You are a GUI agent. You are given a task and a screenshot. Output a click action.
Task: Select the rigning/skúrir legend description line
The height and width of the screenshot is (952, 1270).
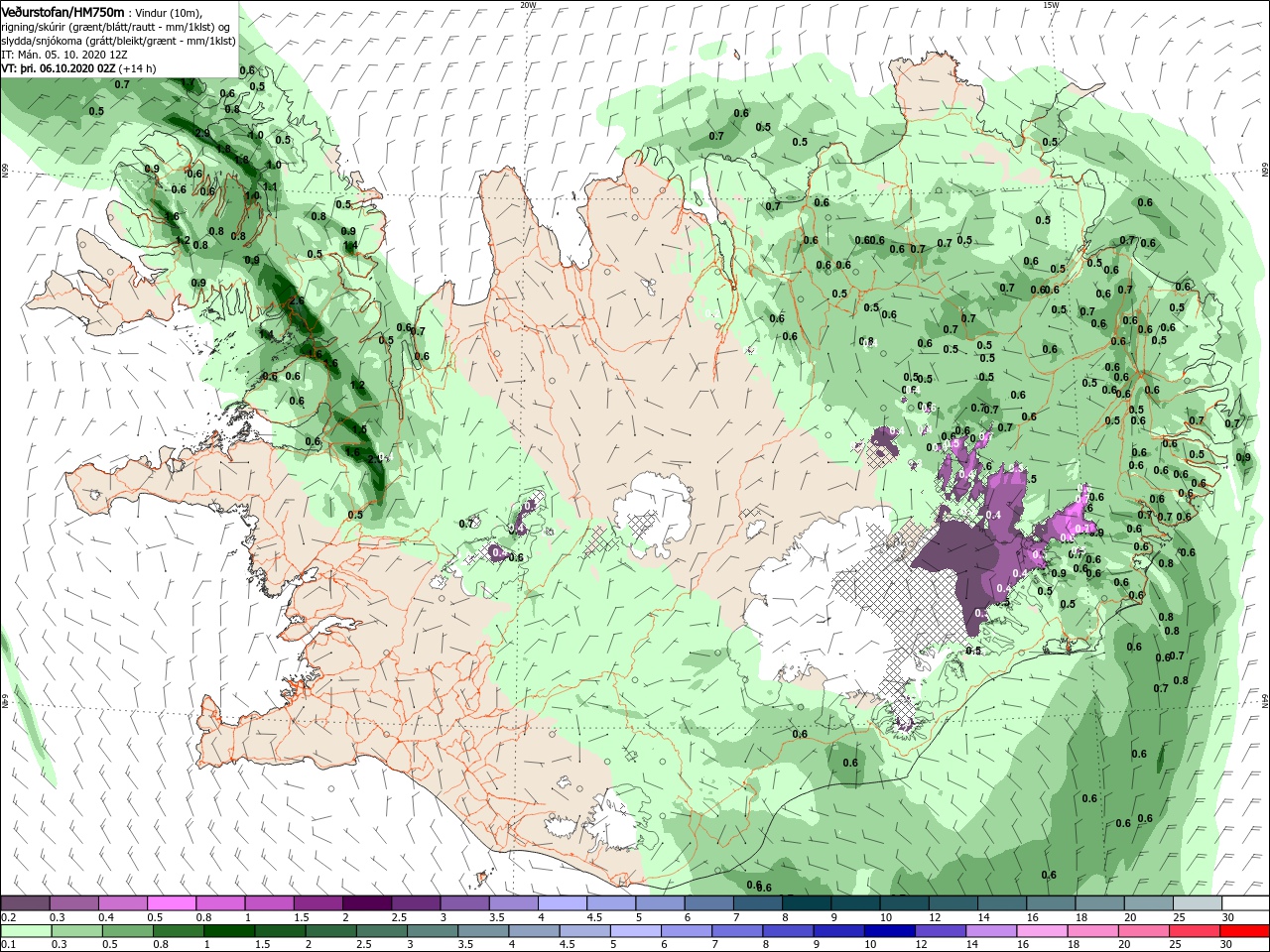point(116,27)
